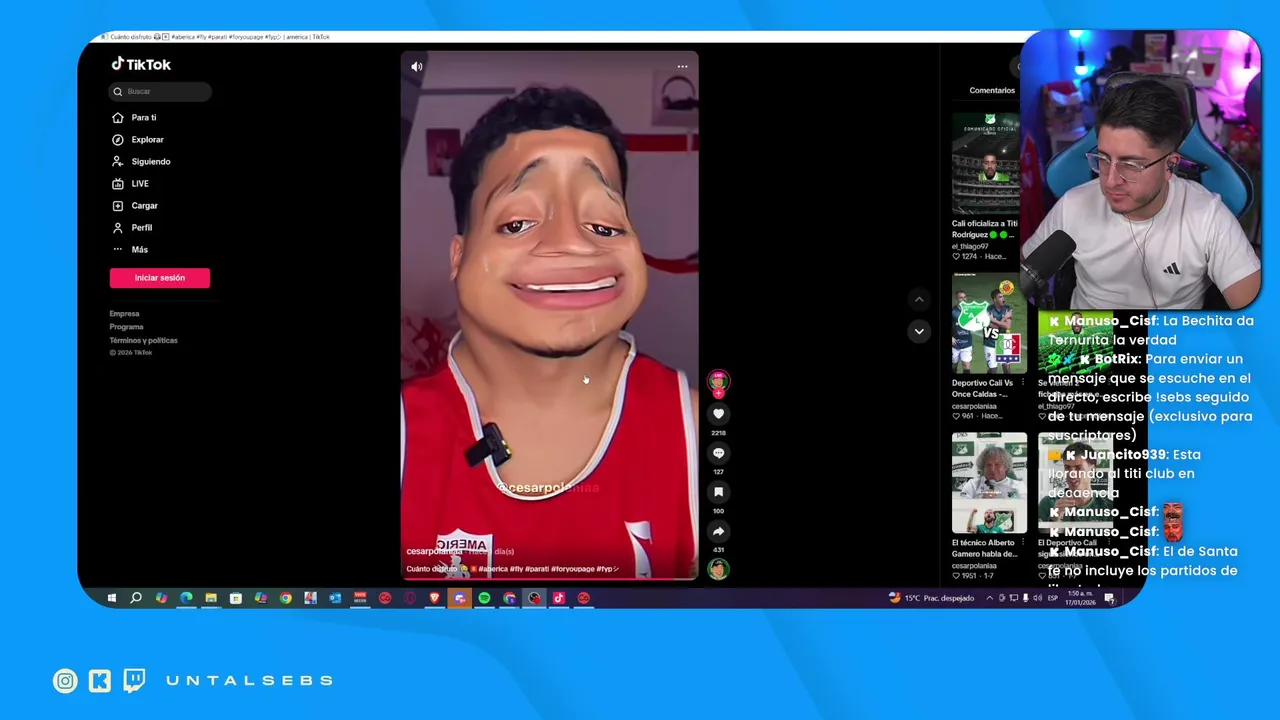Click the Instagram icon in the stream overlay
Image resolution: width=1280 pixels, height=720 pixels.
pos(65,681)
